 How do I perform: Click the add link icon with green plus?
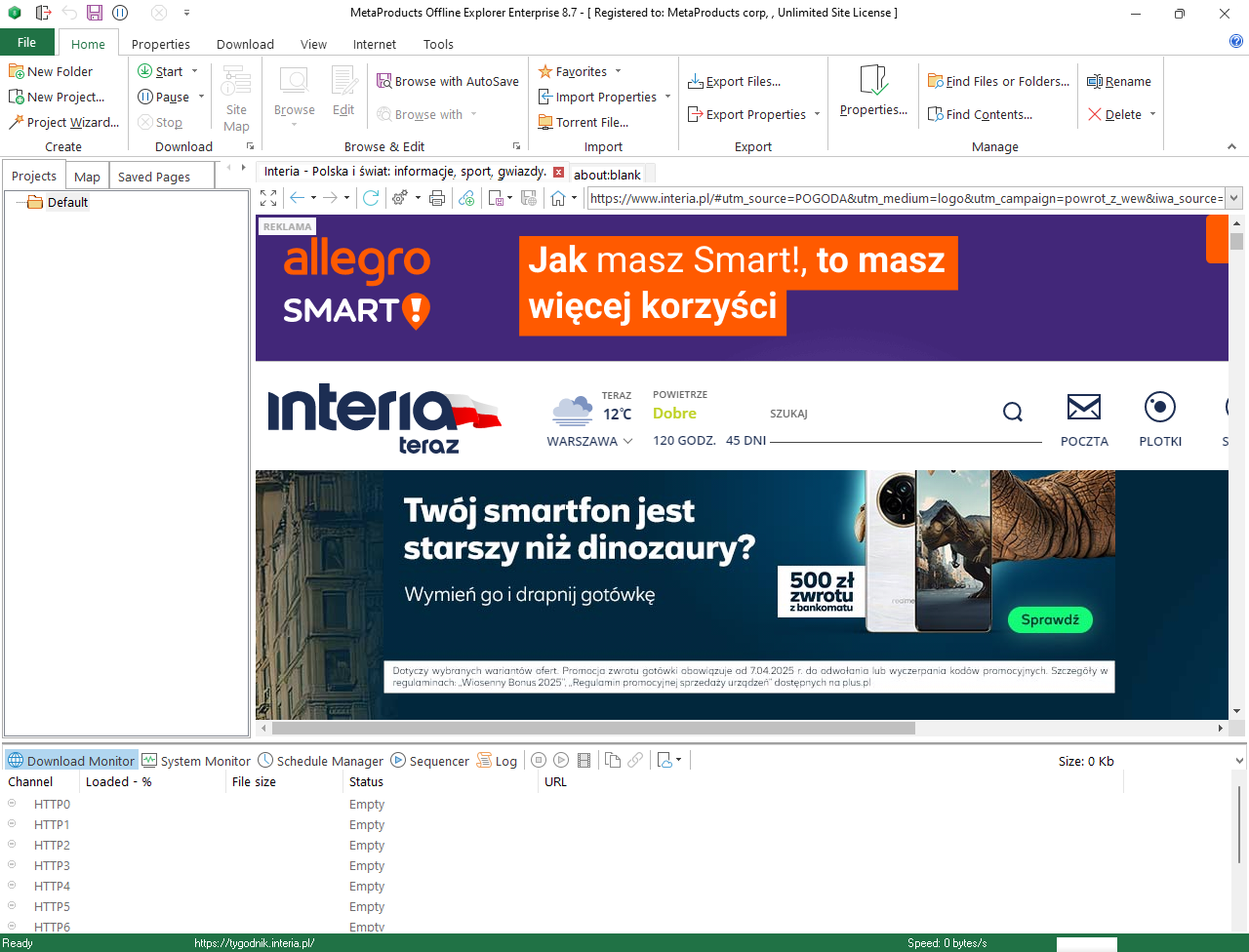(x=466, y=198)
